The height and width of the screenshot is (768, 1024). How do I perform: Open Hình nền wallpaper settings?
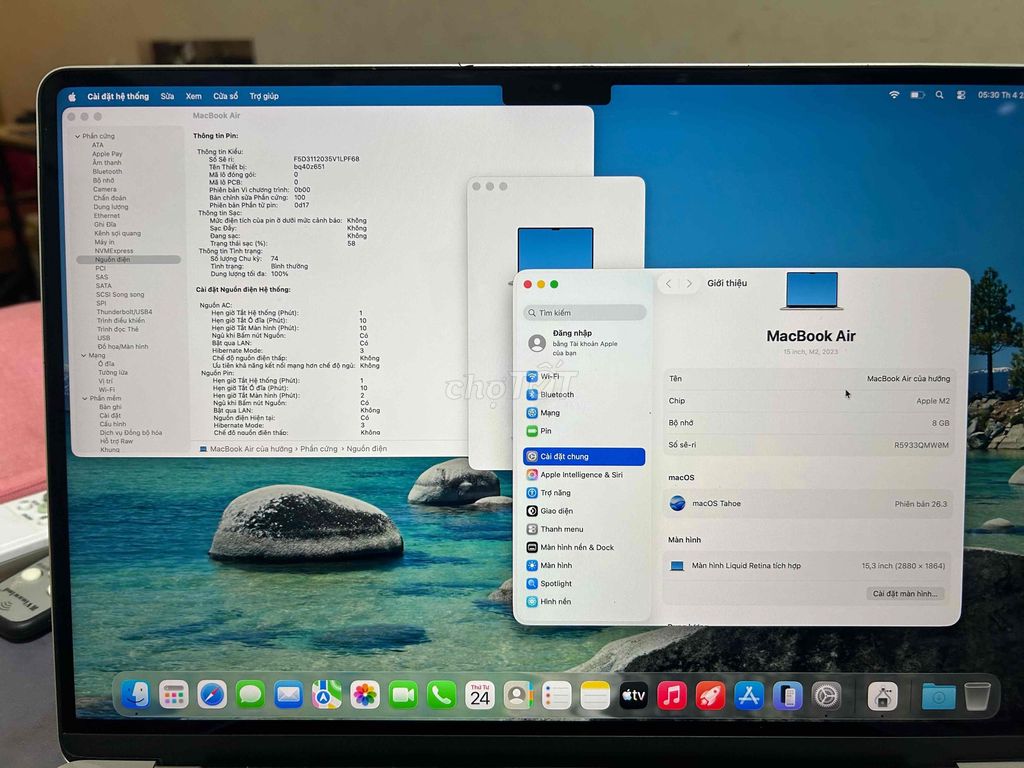tap(584, 601)
